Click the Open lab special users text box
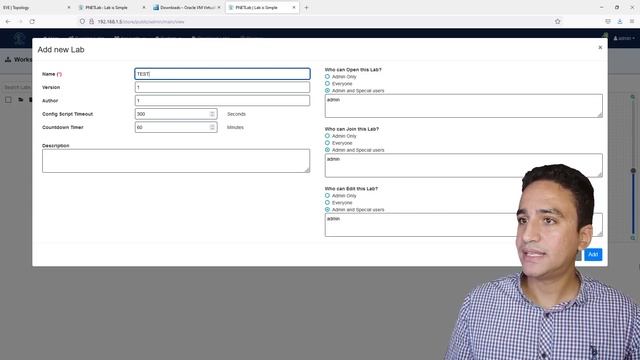 coord(464,106)
